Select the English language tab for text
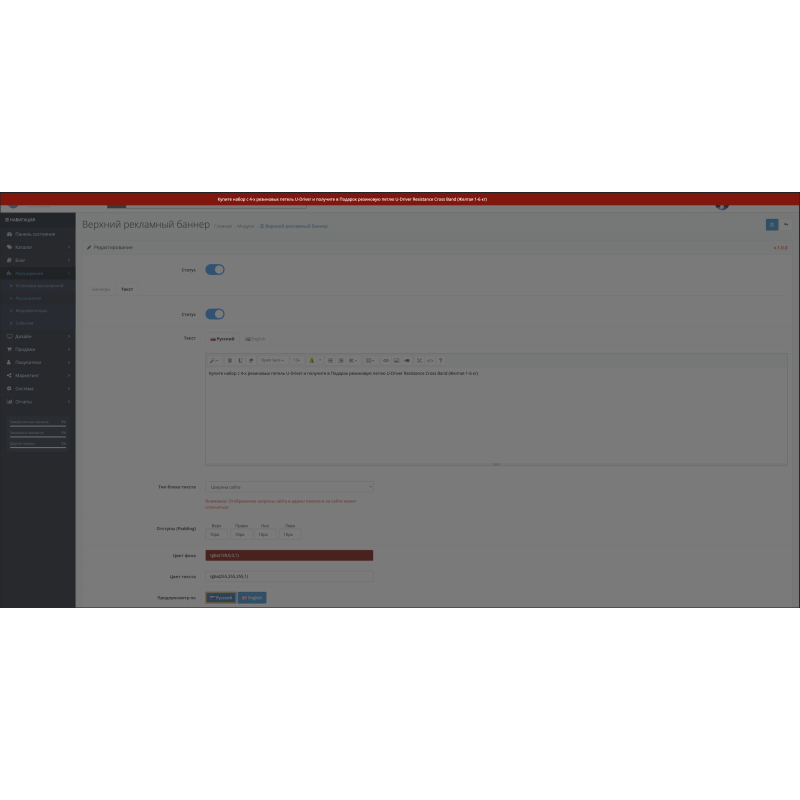 [x=256, y=339]
